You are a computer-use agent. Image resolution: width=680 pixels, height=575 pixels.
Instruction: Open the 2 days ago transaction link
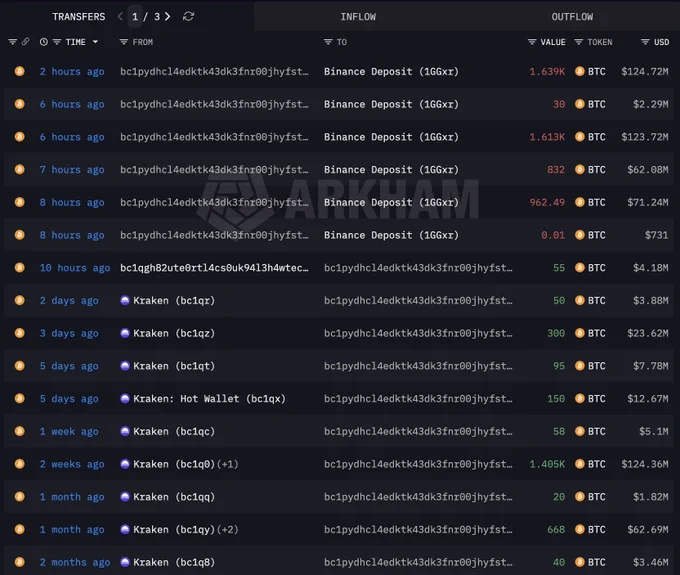click(x=69, y=301)
